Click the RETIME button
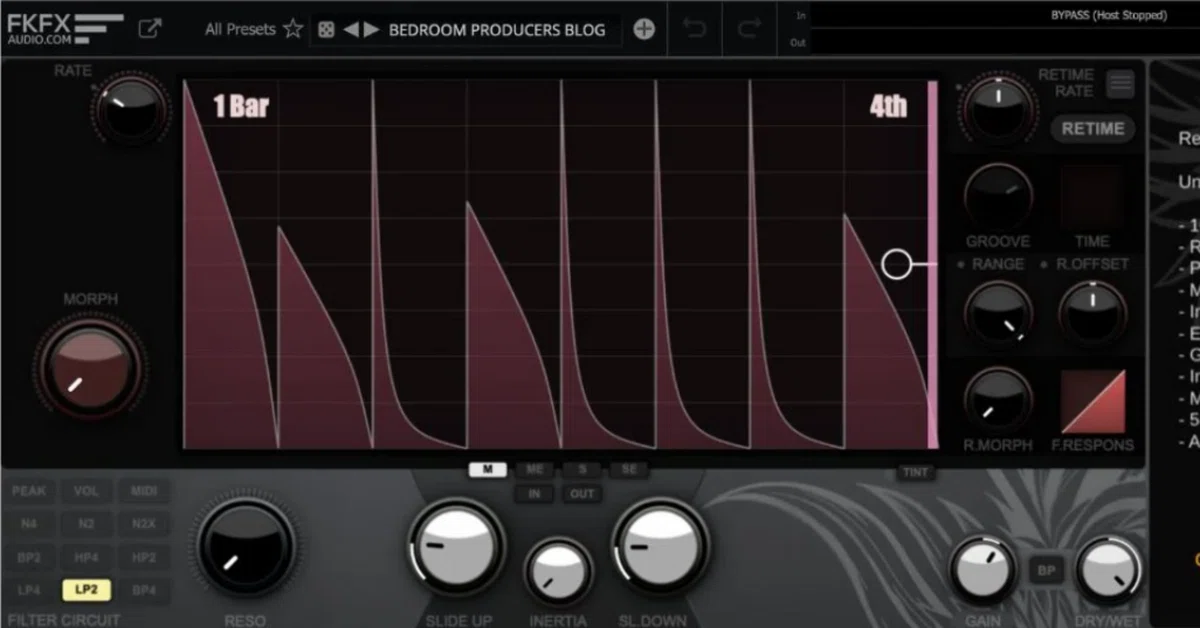 coord(1092,128)
